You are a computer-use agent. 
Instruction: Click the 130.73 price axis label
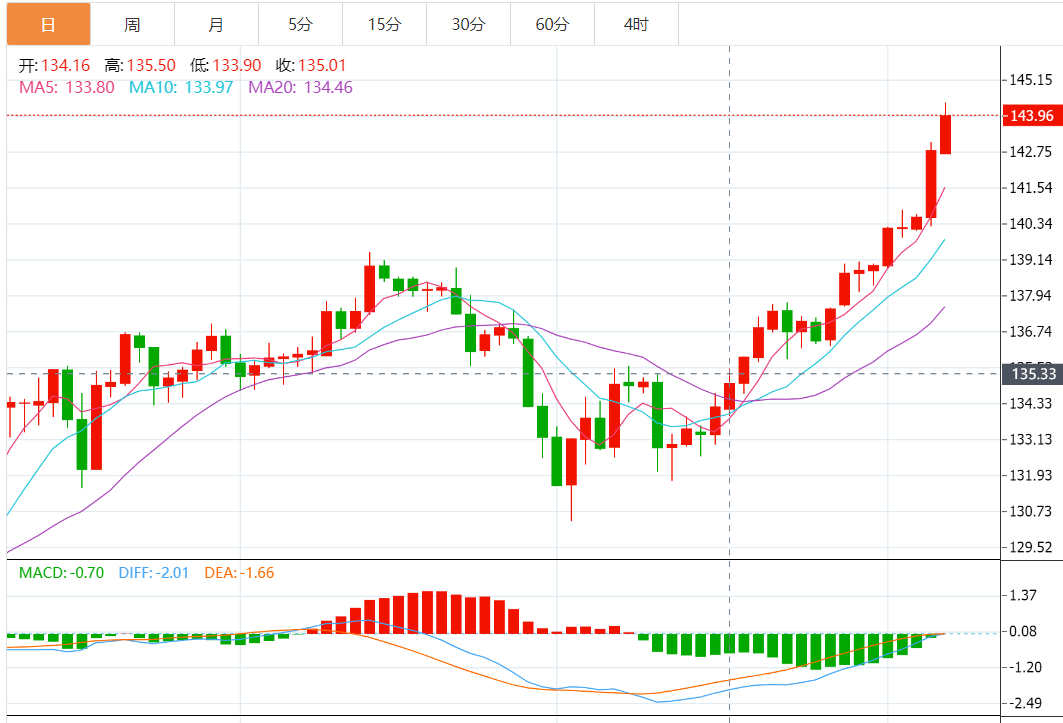click(x=1030, y=511)
